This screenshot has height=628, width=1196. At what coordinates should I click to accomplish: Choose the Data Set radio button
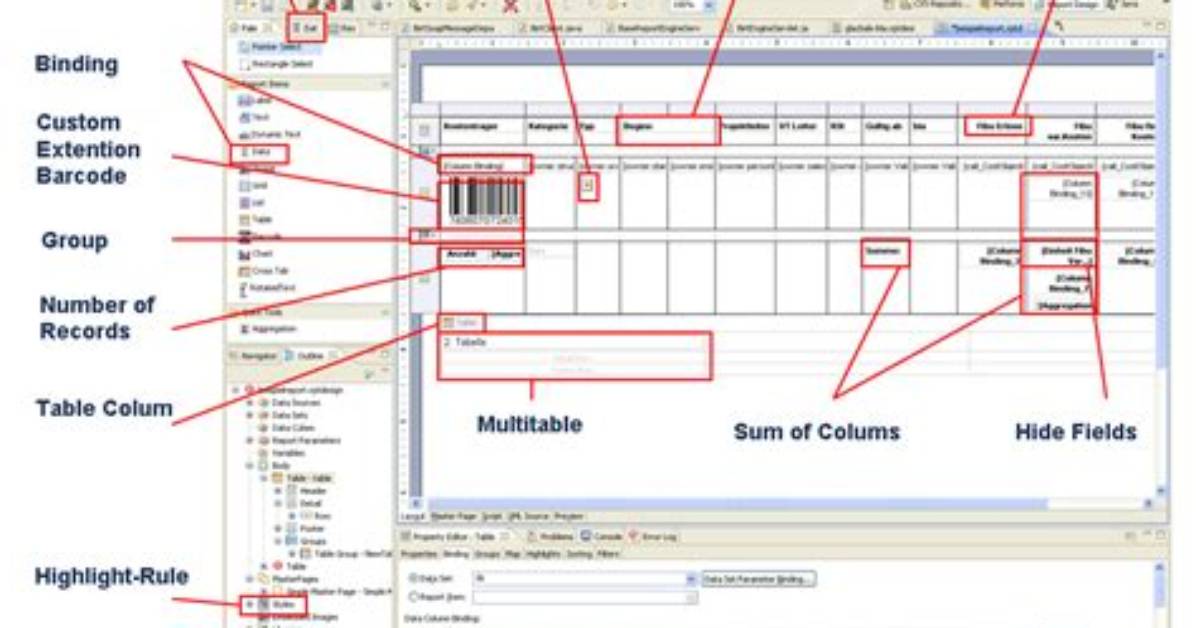coord(413,579)
